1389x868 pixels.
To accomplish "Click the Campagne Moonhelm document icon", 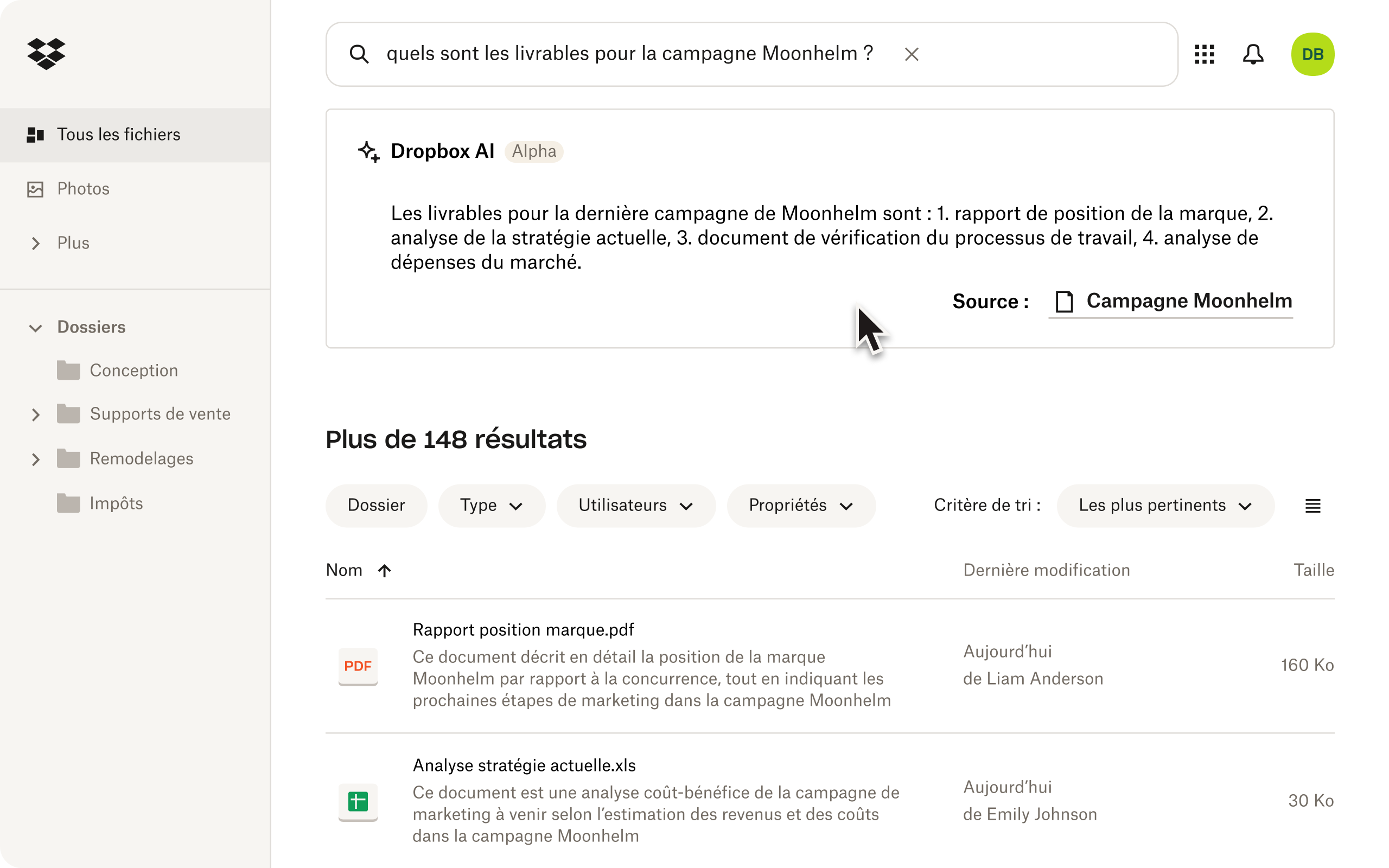I will tap(1064, 302).
